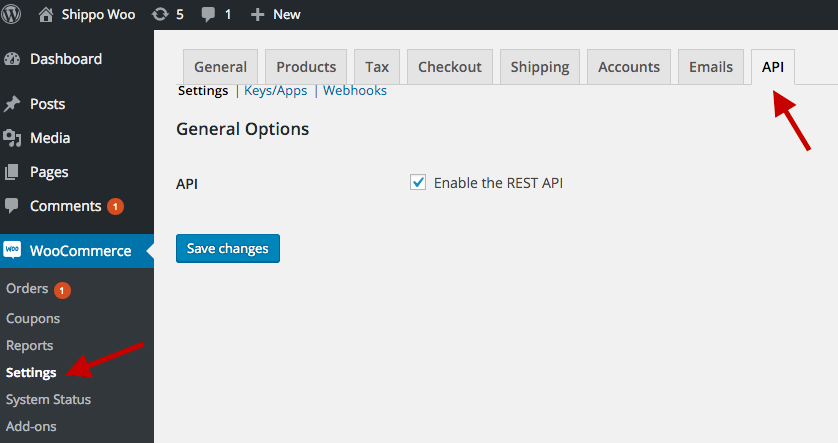This screenshot has height=443, width=838.
Task: Open Media in the sidebar menu
Action: click(50, 138)
